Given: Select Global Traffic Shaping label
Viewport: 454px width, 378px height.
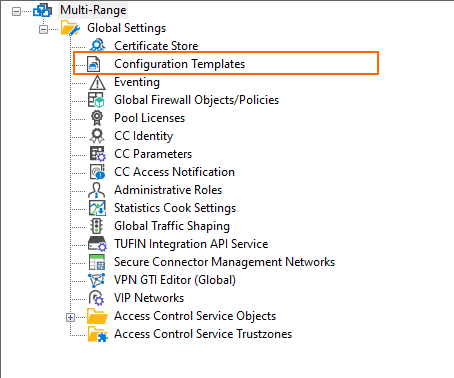Looking at the screenshot, I should [x=172, y=226].
